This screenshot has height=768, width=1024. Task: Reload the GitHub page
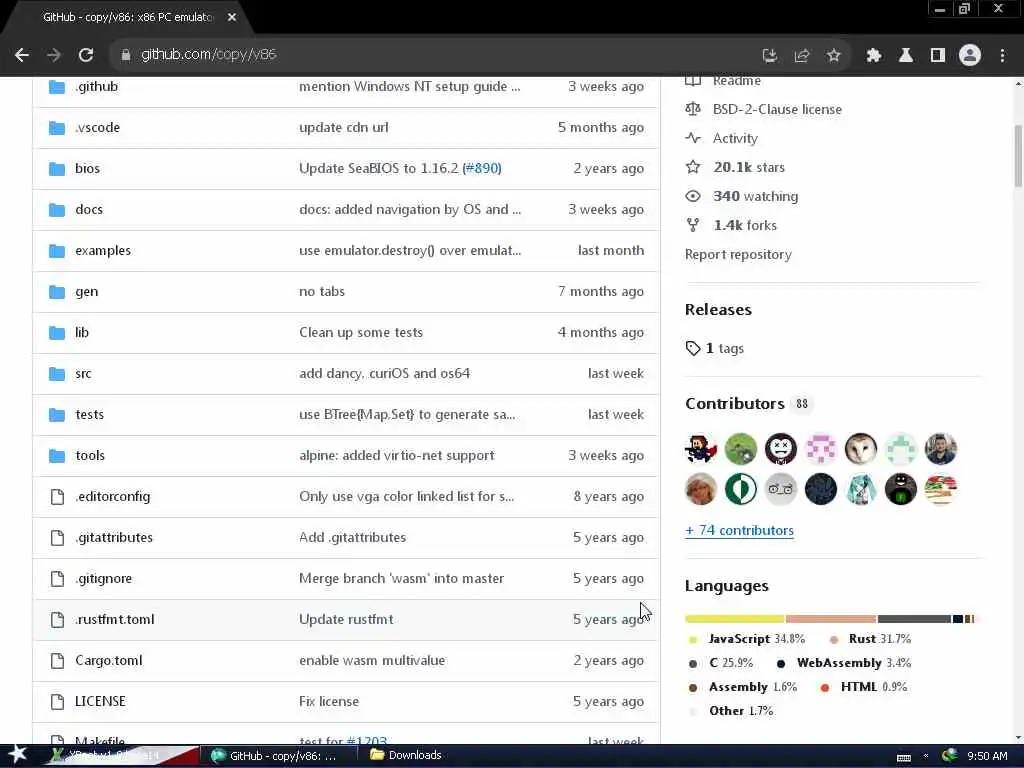click(x=86, y=56)
